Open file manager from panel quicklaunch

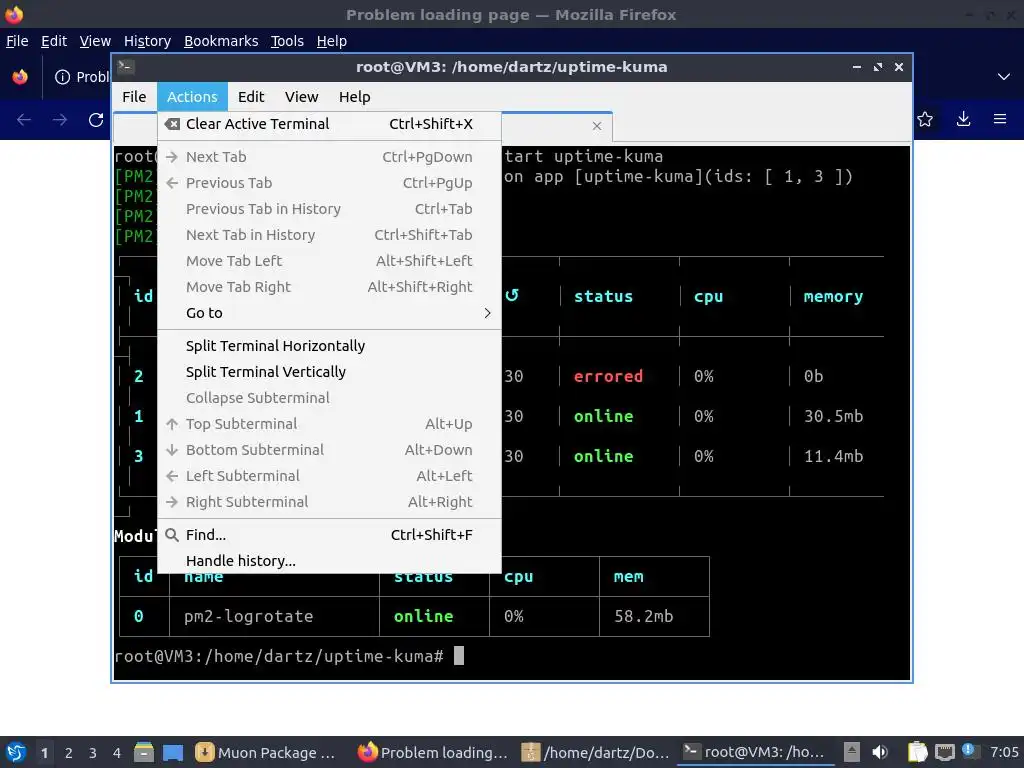click(x=144, y=752)
